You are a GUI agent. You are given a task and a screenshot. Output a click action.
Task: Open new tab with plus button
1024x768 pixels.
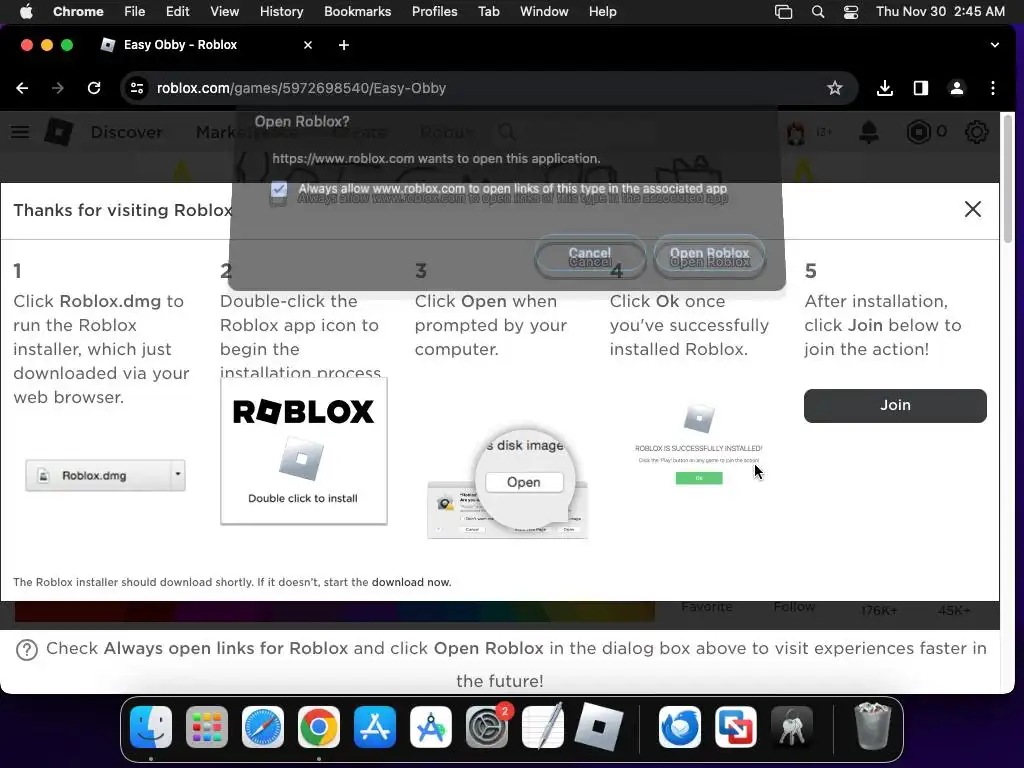344,45
